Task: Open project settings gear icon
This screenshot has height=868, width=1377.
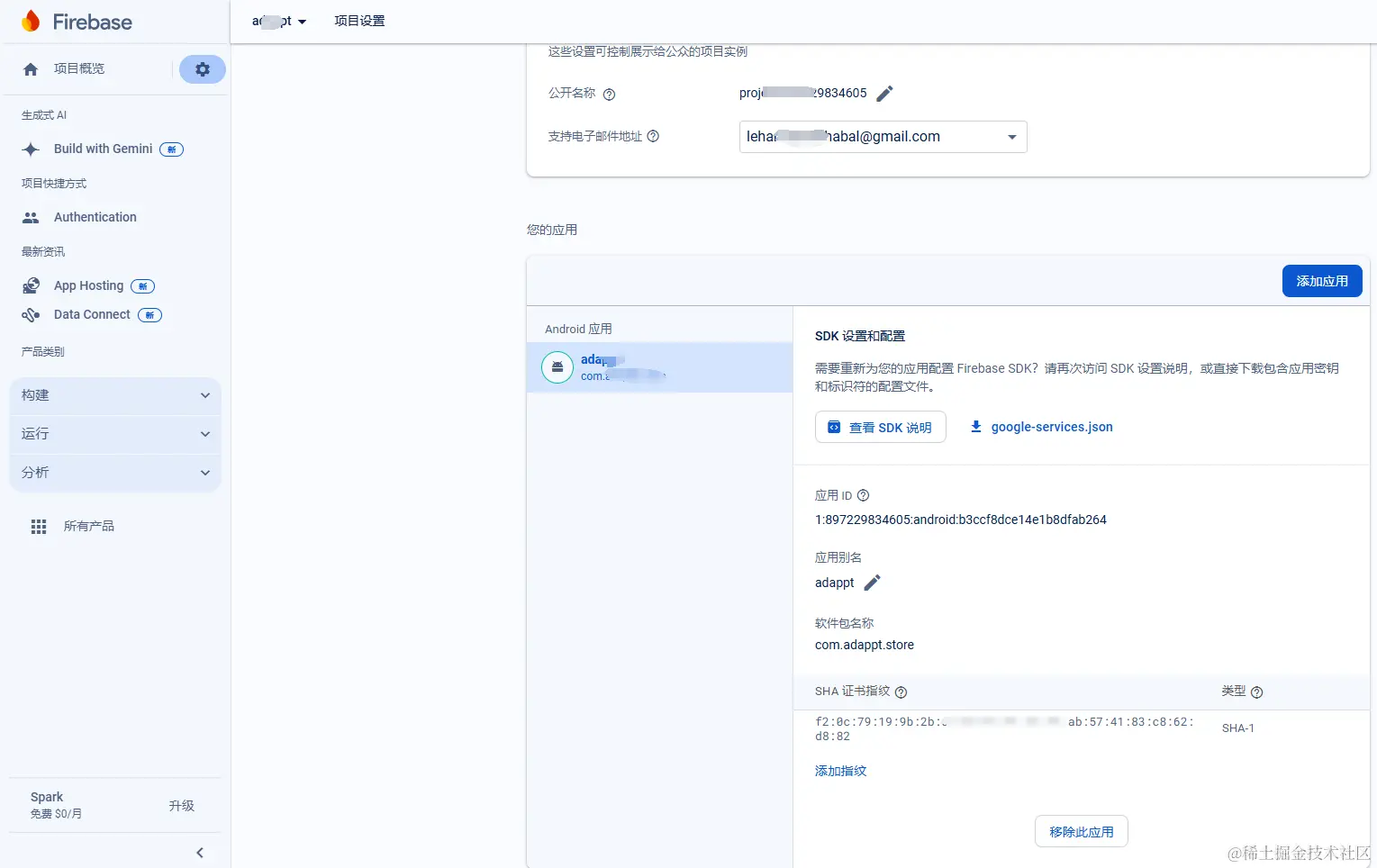Action: 203,69
